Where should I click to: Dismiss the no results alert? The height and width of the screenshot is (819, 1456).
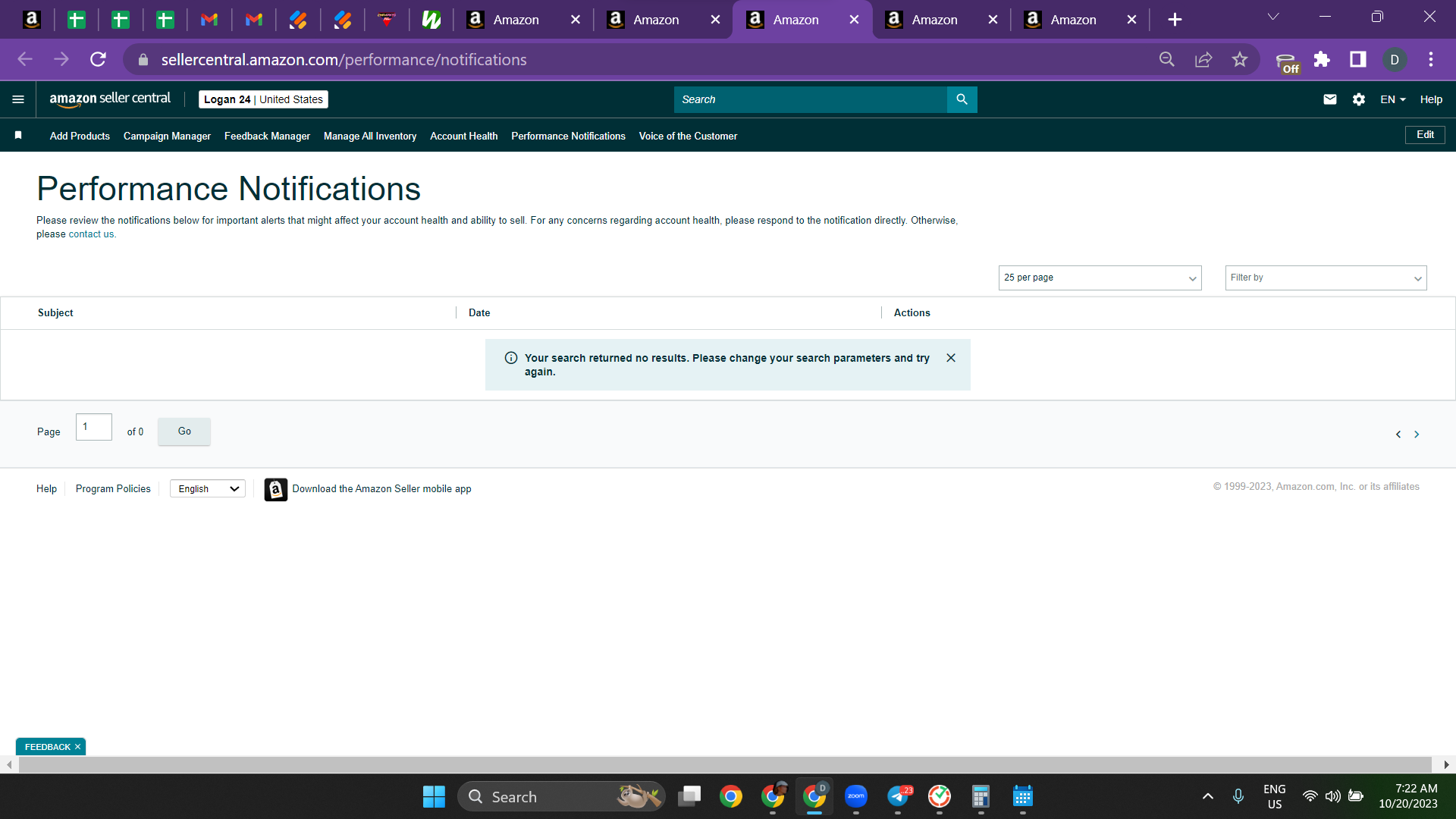[x=951, y=358]
